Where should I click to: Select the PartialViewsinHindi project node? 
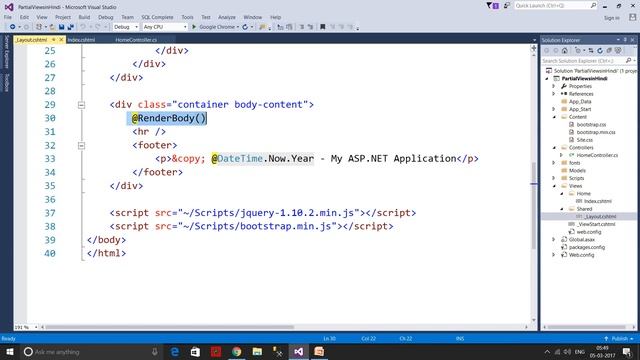[x=584, y=78]
